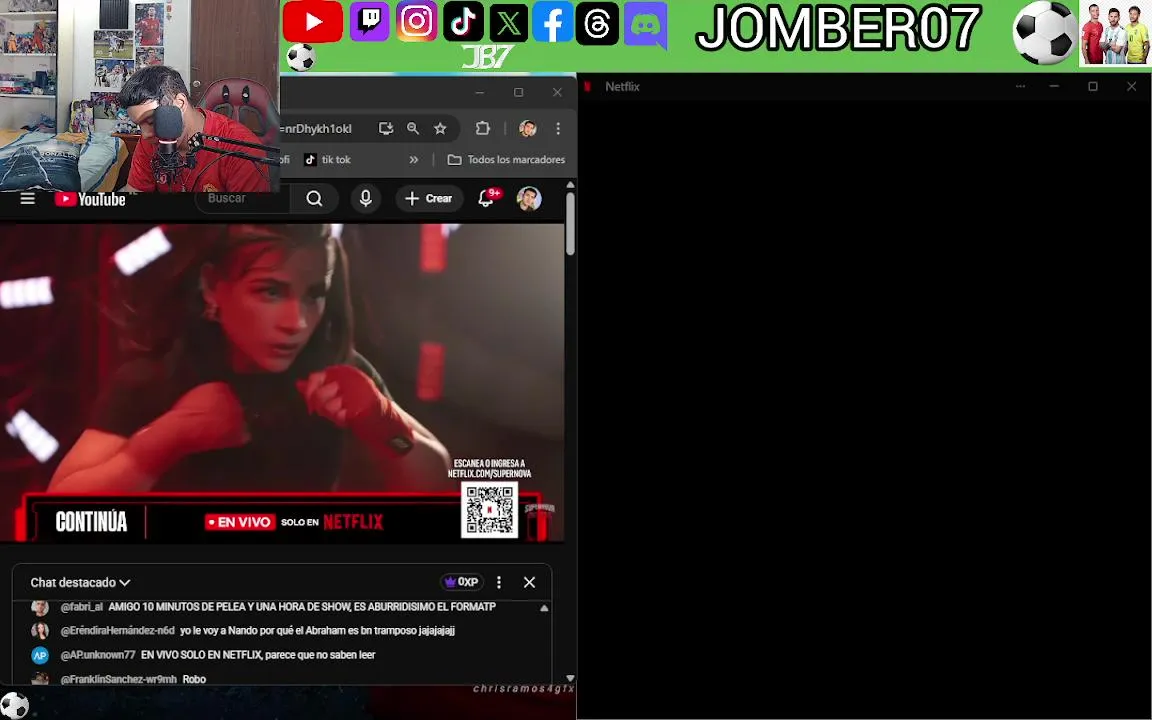Image resolution: width=1152 pixels, height=720 pixels.
Task: Click the YouTube icon in the overlay banner
Action: pos(312,21)
